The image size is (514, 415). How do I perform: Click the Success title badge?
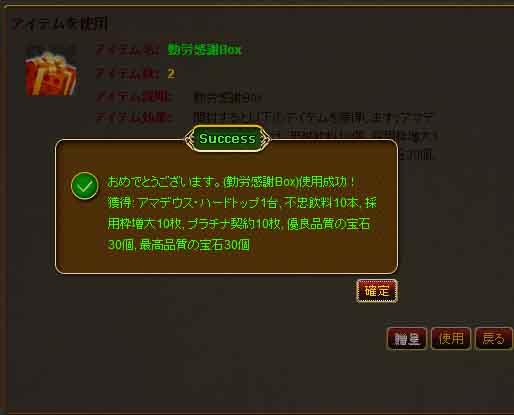coord(227,139)
